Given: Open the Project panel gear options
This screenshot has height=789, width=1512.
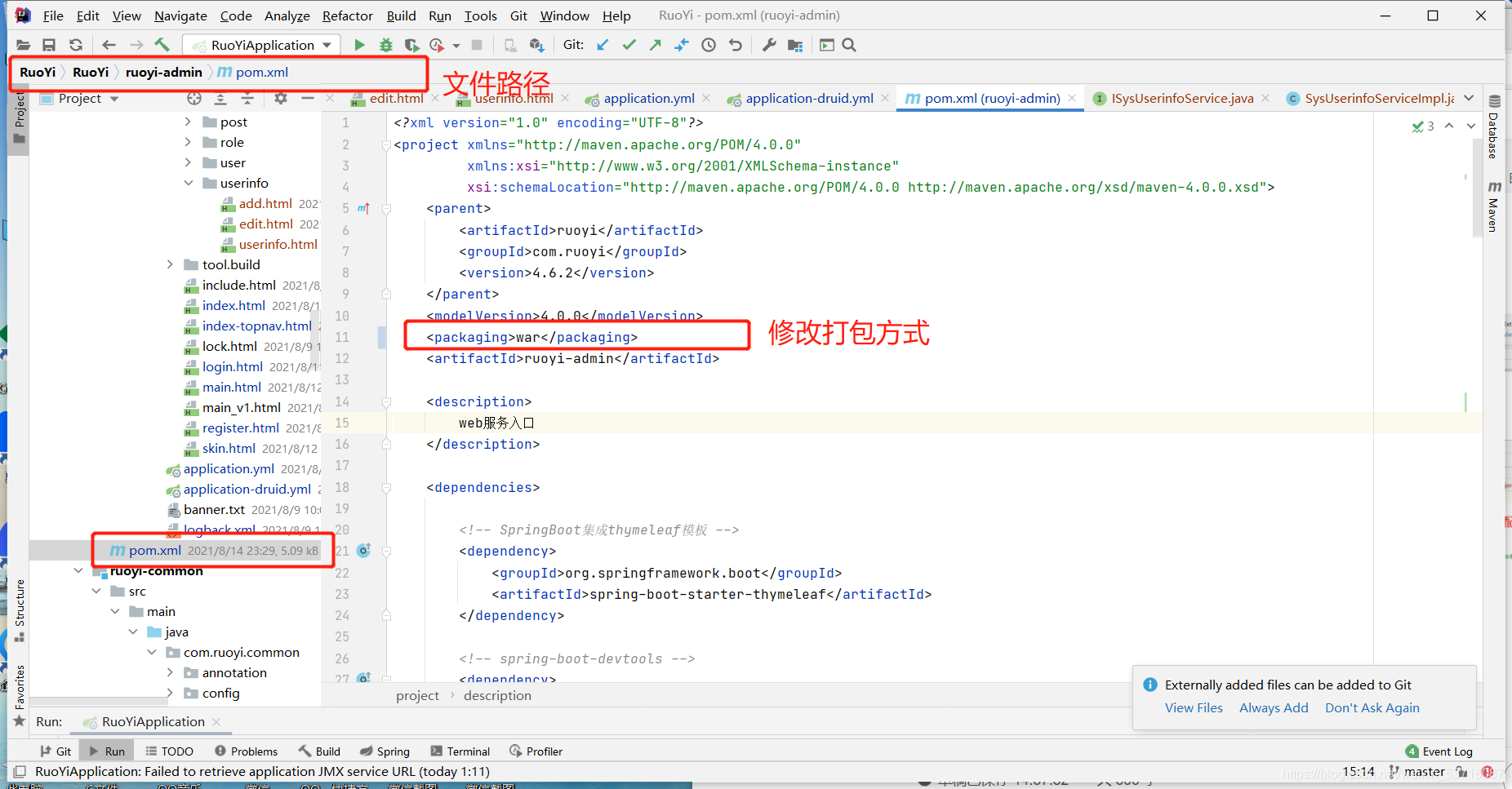Looking at the screenshot, I should (x=281, y=99).
